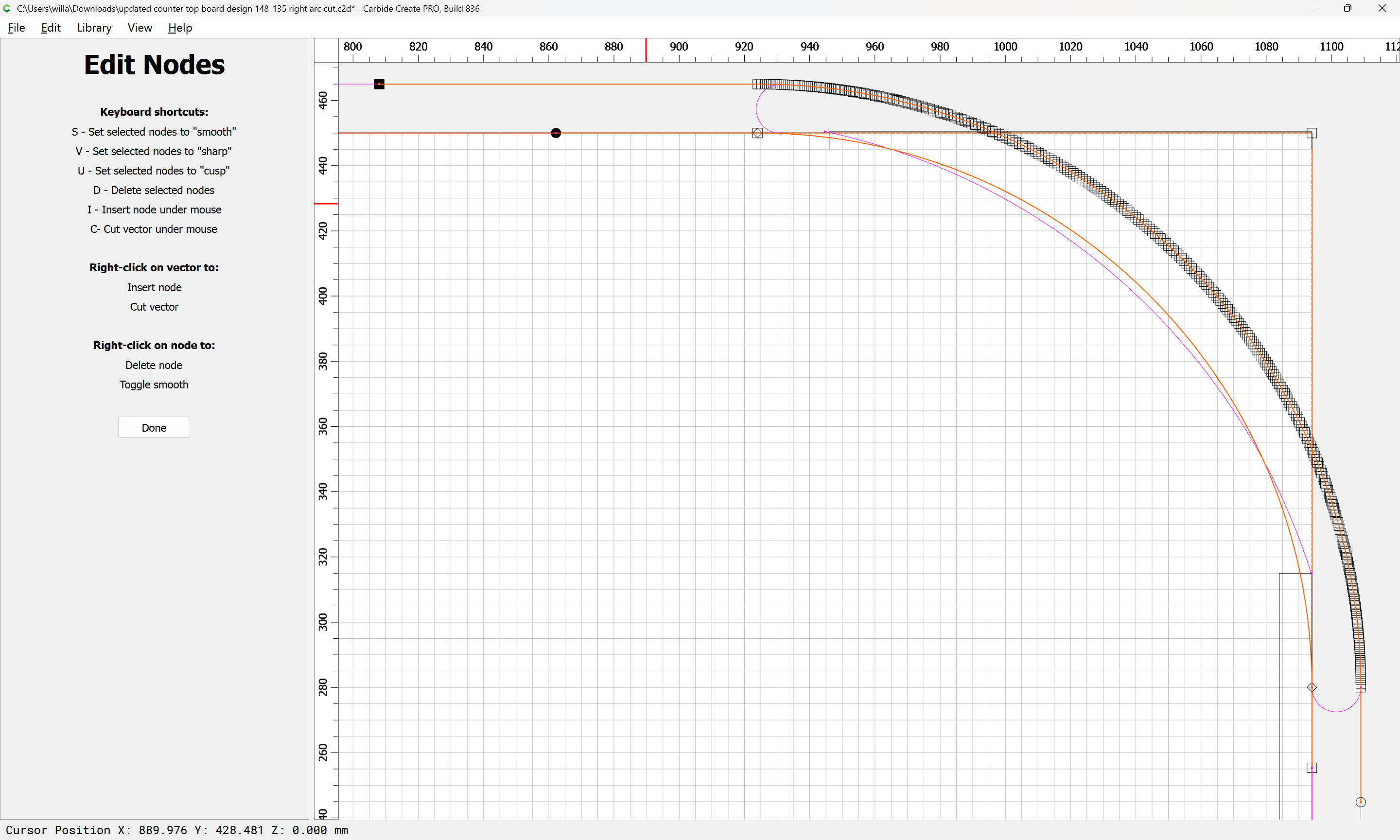Select the hollow square node below the diamond
The width and height of the screenshot is (1400, 840).
pyautogui.click(x=1312, y=768)
